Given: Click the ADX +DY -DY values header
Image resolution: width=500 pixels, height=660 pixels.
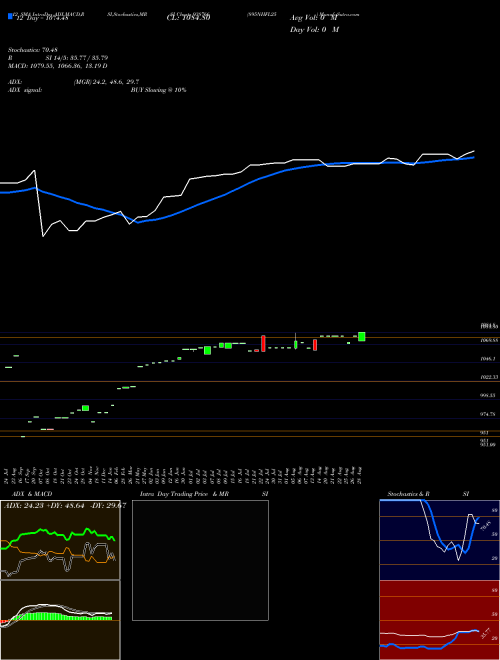Looking at the screenshot, I should 65,506.
